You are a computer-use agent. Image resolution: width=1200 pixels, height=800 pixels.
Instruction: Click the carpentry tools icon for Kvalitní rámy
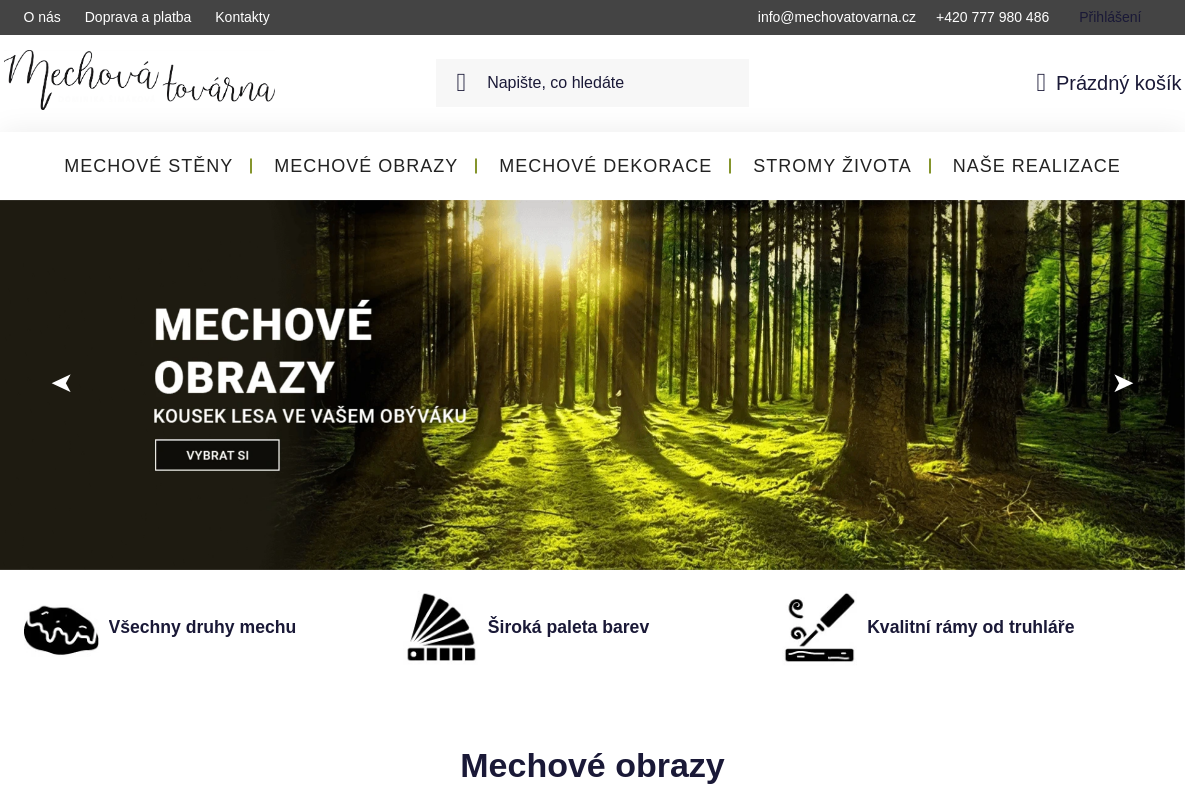(819, 627)
